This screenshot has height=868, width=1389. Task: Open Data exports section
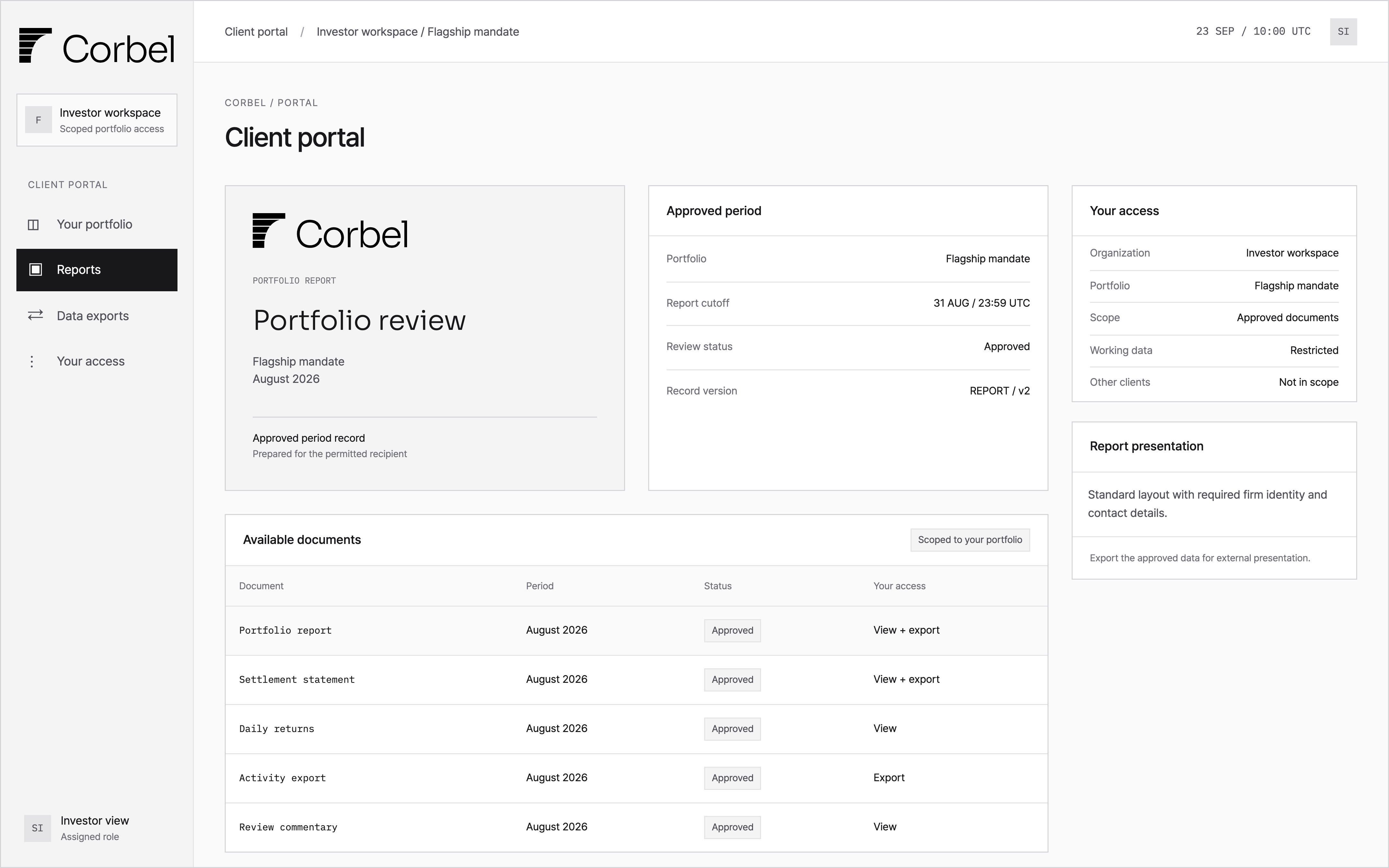(x=97, y=315)
